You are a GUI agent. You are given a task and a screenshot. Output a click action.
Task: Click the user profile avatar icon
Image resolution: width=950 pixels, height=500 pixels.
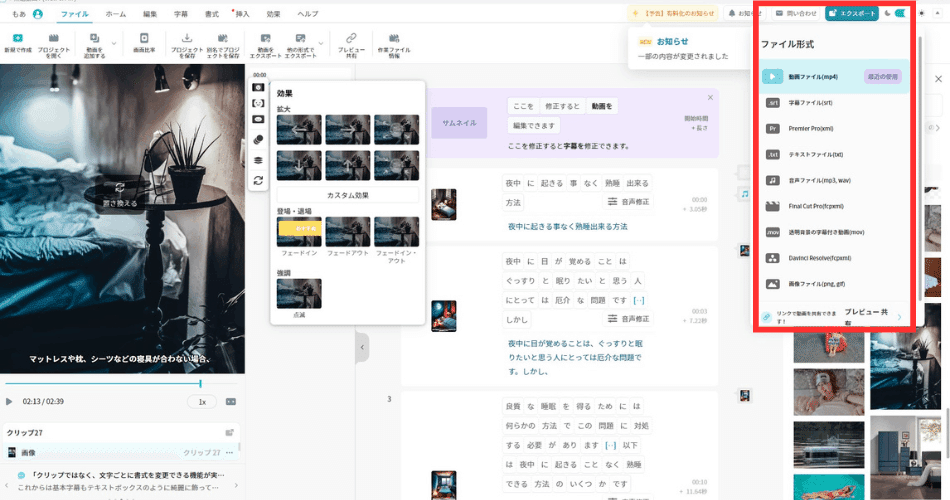(x=38, y=14)
